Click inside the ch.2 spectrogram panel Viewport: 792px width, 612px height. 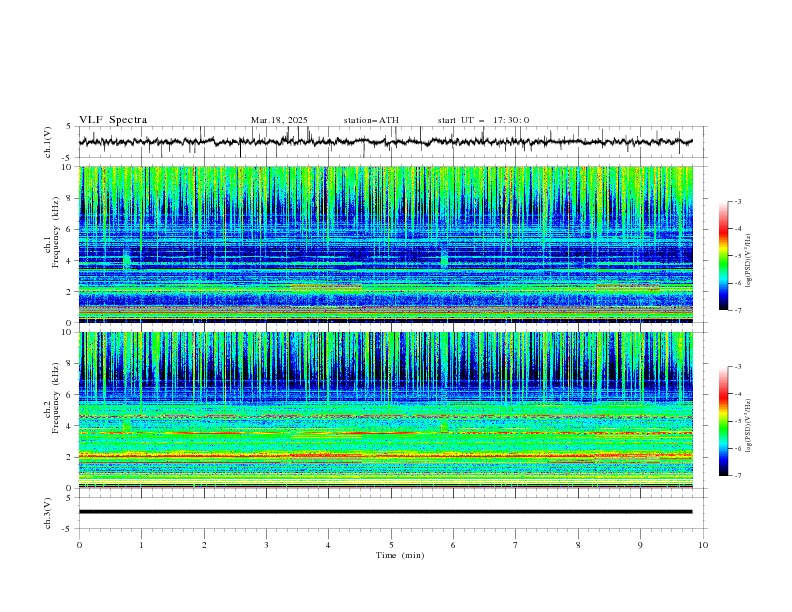(x=386, y=410)
